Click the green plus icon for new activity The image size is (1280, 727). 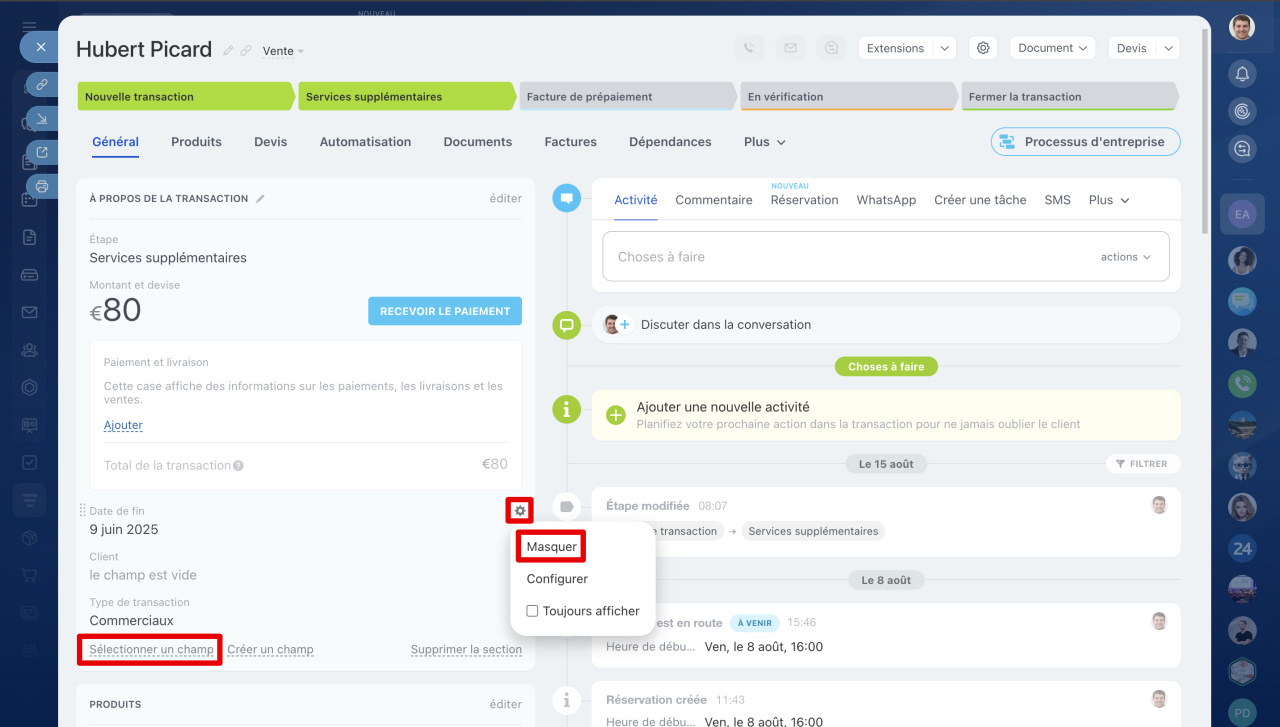pos(616,414)
